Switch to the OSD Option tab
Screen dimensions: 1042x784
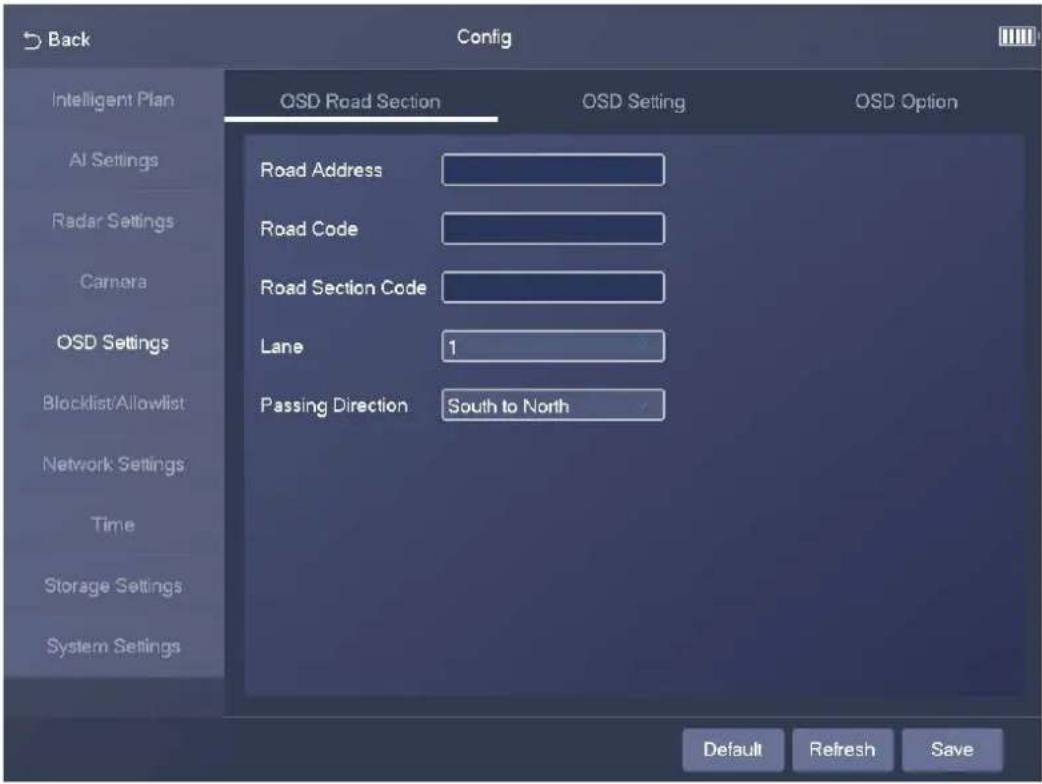(906, 101)
